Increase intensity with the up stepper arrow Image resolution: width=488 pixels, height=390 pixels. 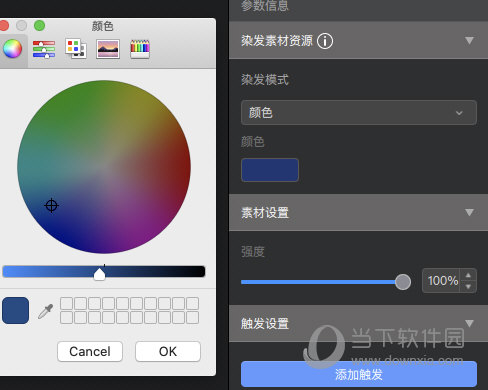coord(468,275)
